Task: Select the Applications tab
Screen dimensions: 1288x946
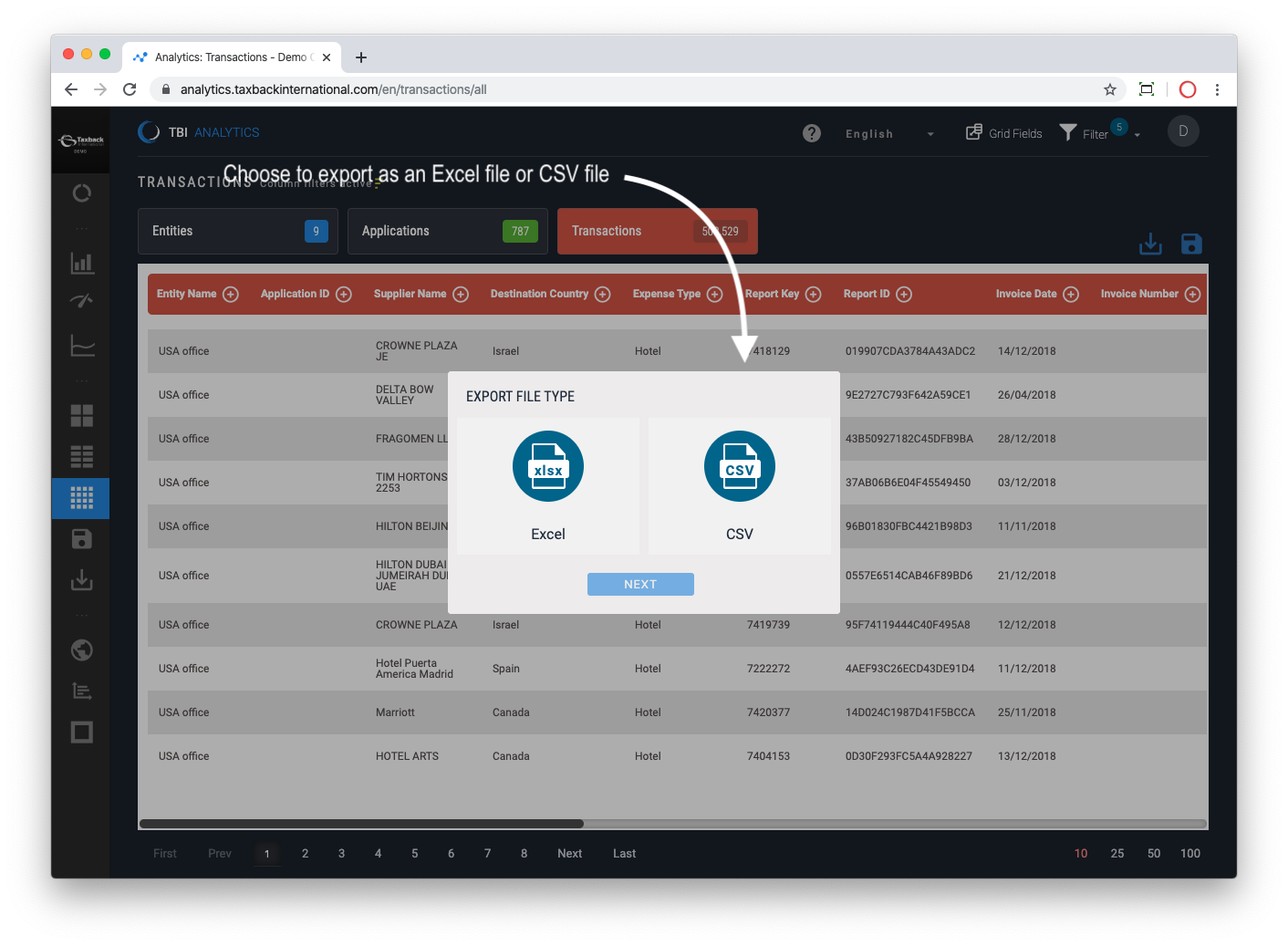Action: 448,231
